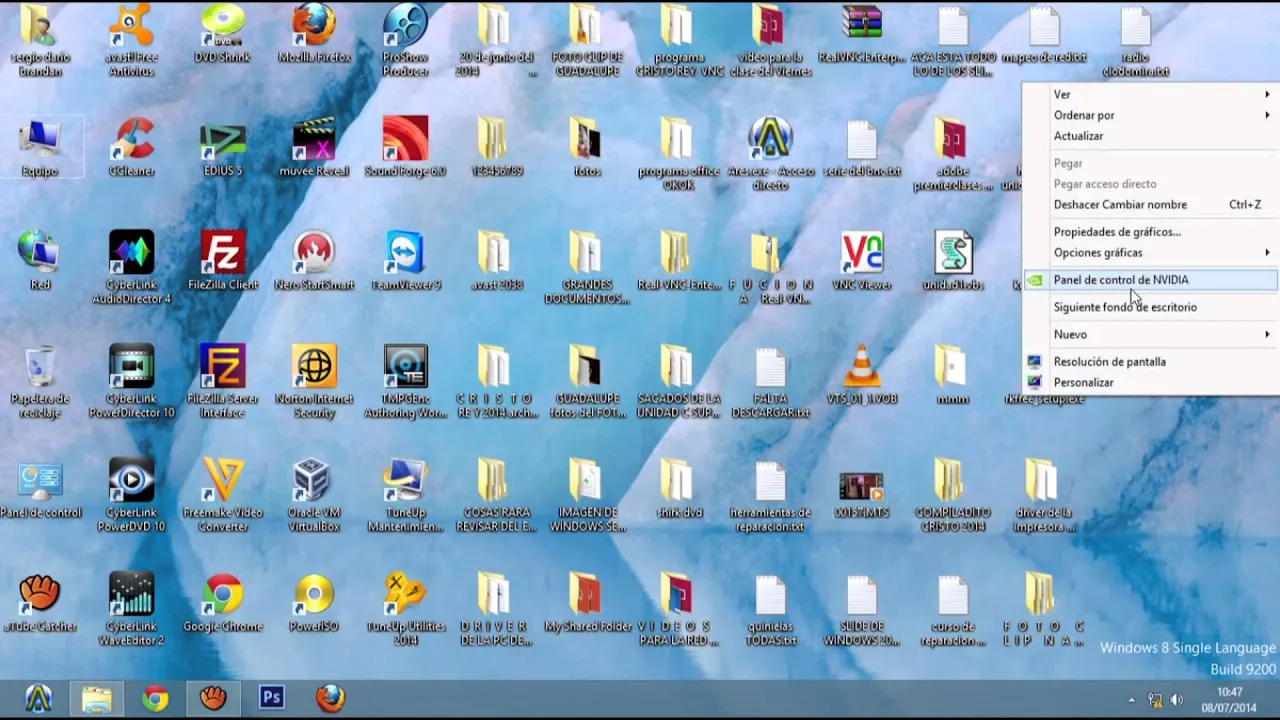Viewport: 1280px width, 720px height.
Task: Select the 123456789 folder
Action: tap(496, 147)
